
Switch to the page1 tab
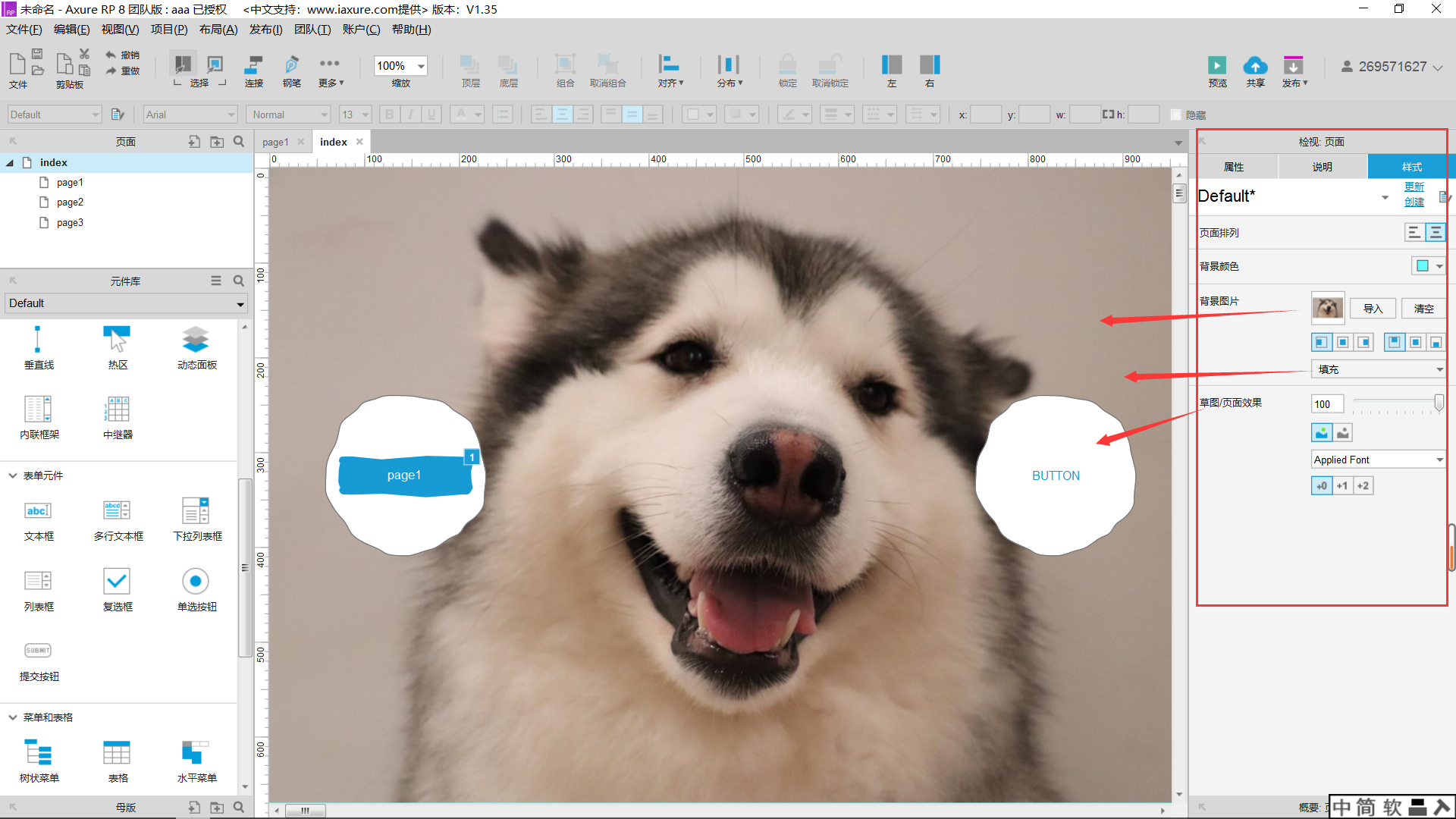(275, 143)
